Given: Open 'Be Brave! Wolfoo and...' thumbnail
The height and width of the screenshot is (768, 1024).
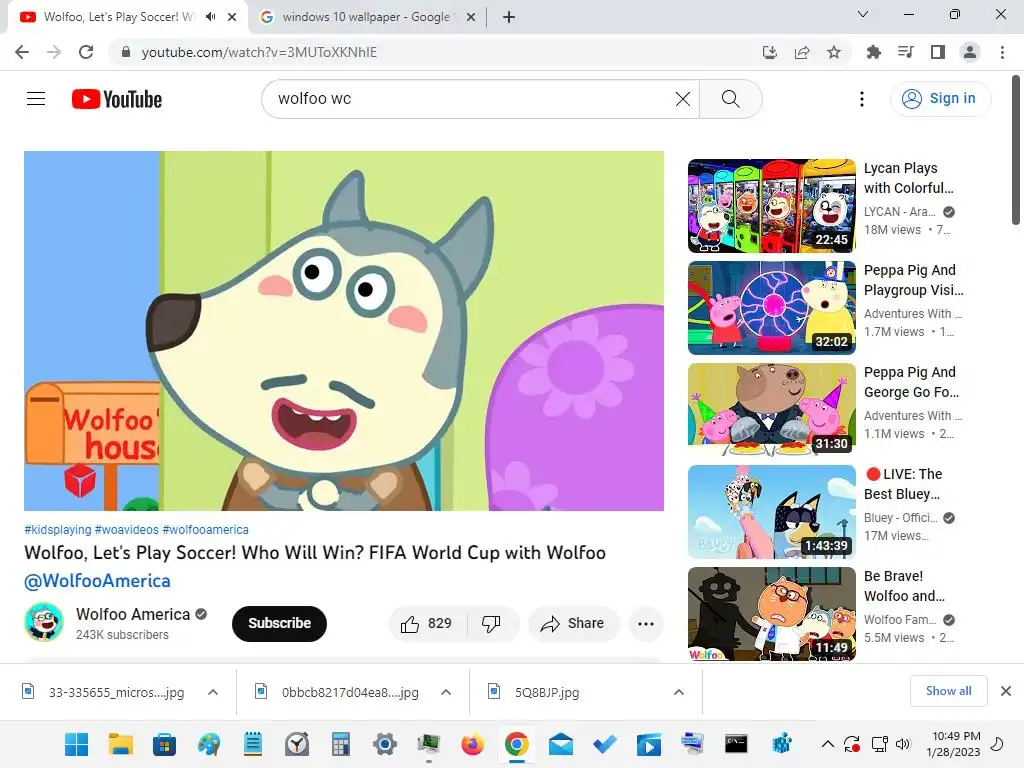Looking at the screenshot, I should coord(771,613).
